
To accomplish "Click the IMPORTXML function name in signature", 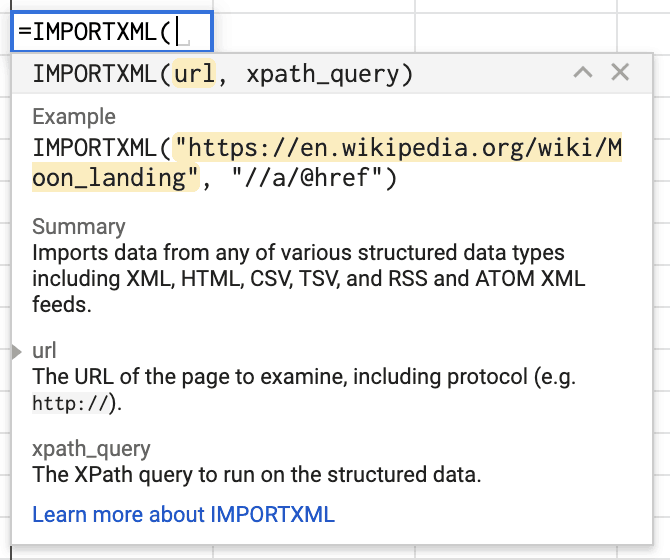I will click(x=95, y=74).
